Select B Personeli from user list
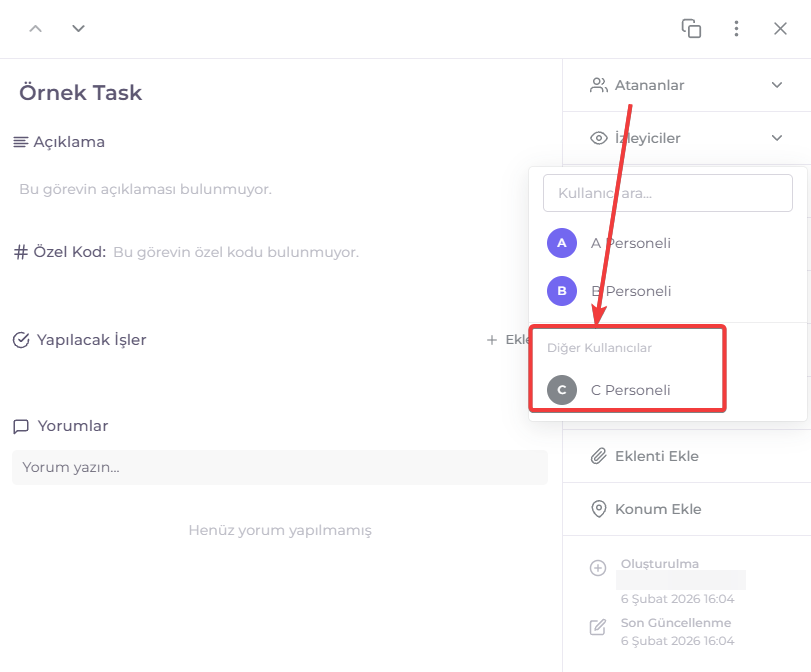Viewport: 811px width, 672px height. pos(630,291)
